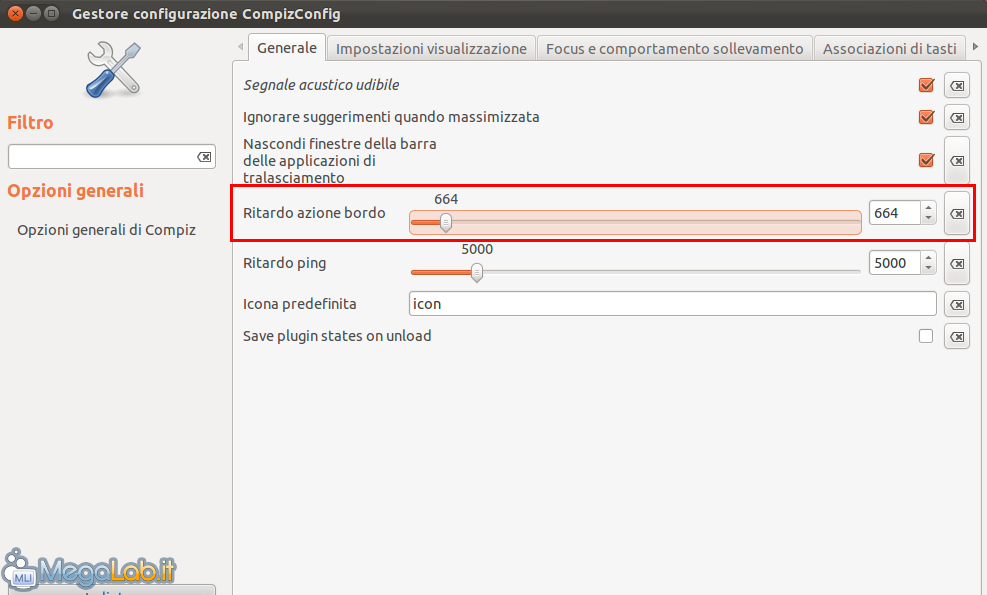The width and height of the screenshot is (987, 595).
Task: Click the Ritardo ping slider handle
Action: coord(477,271)
